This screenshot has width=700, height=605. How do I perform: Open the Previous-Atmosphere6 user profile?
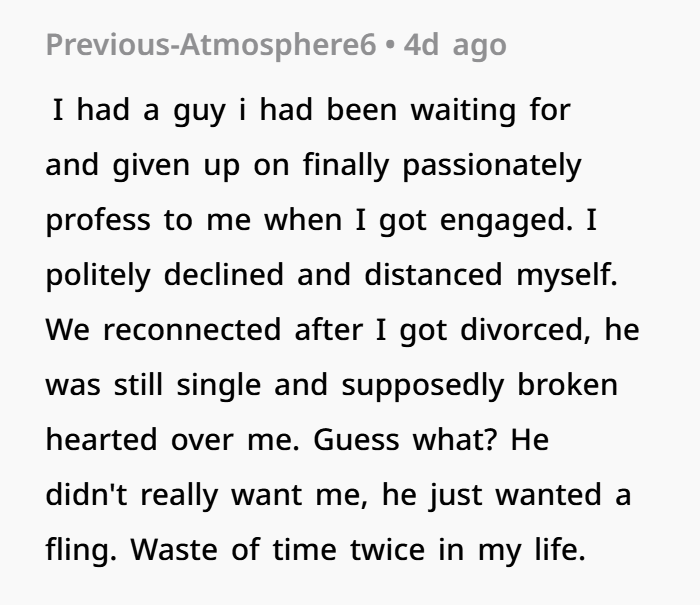coord(211,45)
